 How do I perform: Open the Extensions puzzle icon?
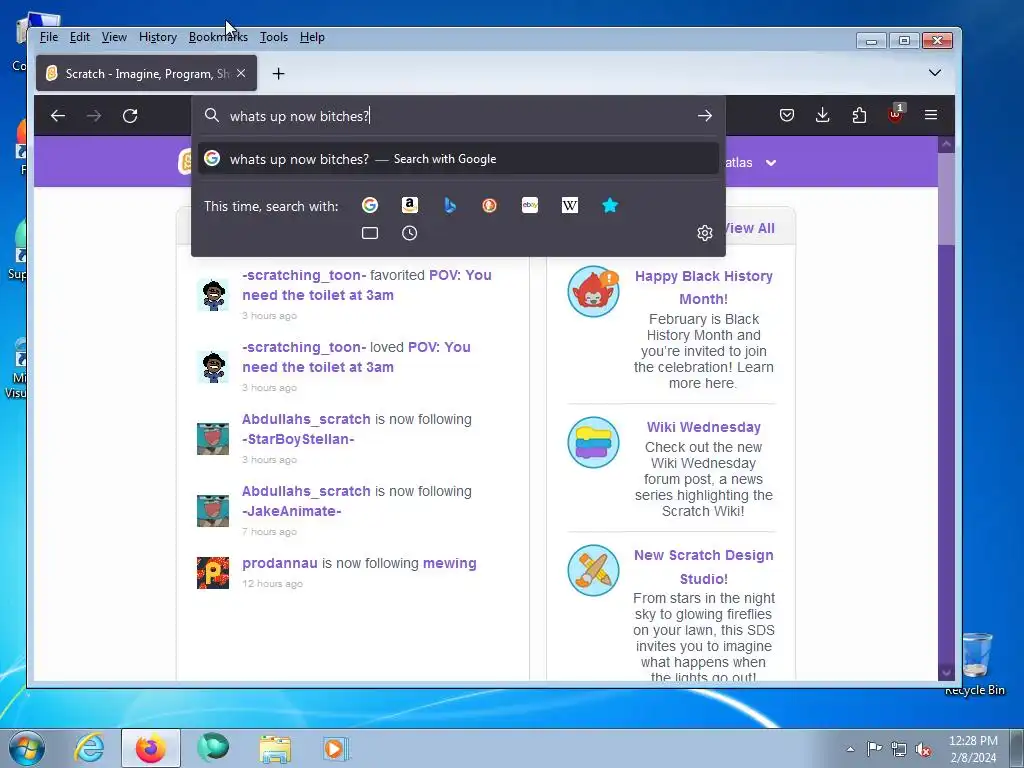tap(859, 116)
